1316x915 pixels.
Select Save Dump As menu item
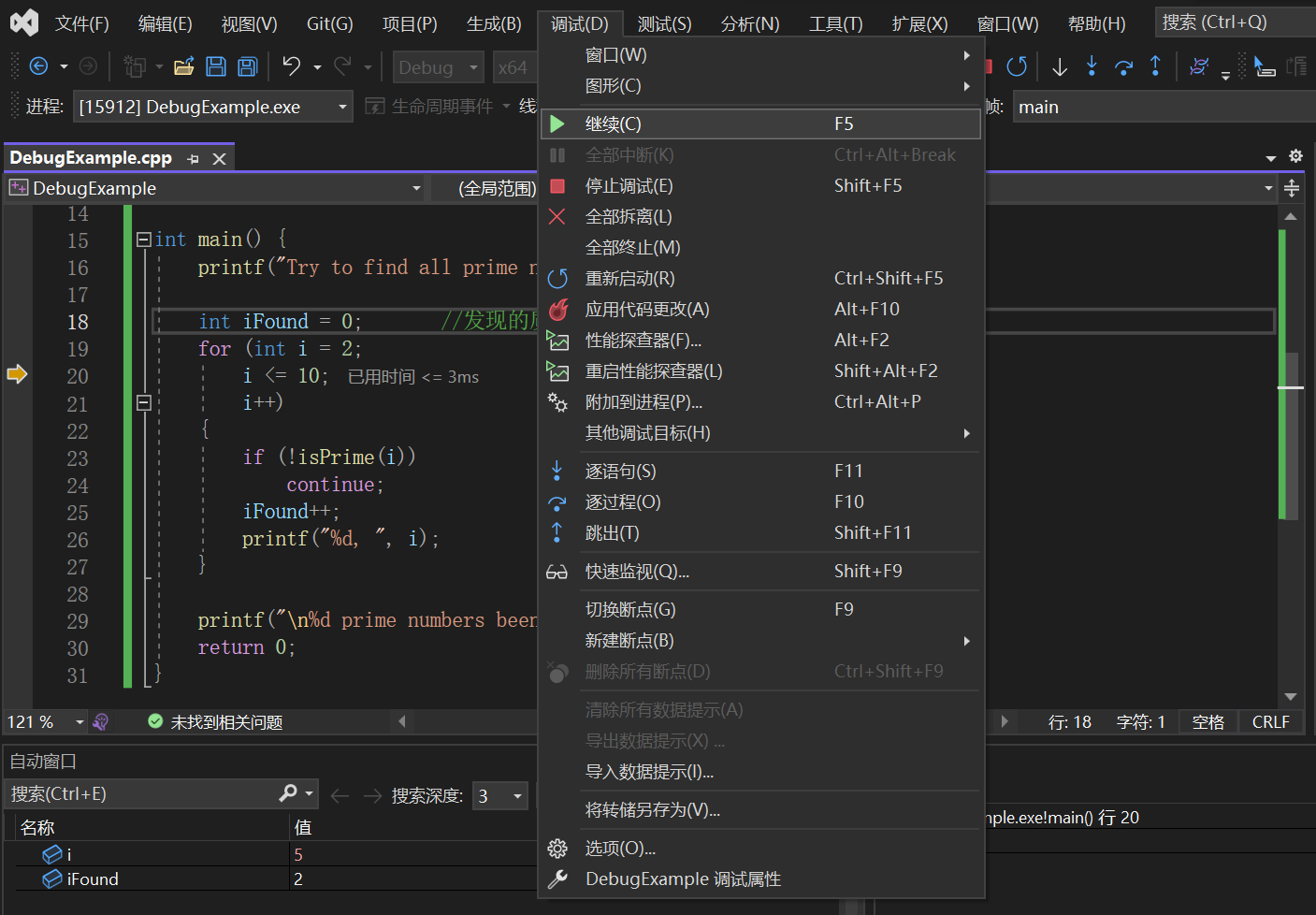click(761, 810)
